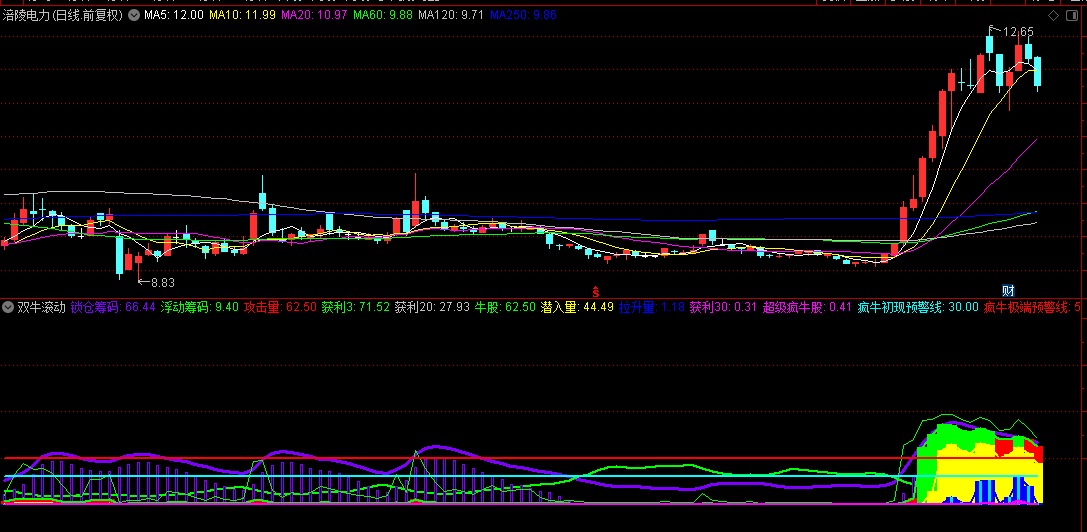
Task: Click the red 攻击量: 62.50 label
Action: tap(280, 307)
